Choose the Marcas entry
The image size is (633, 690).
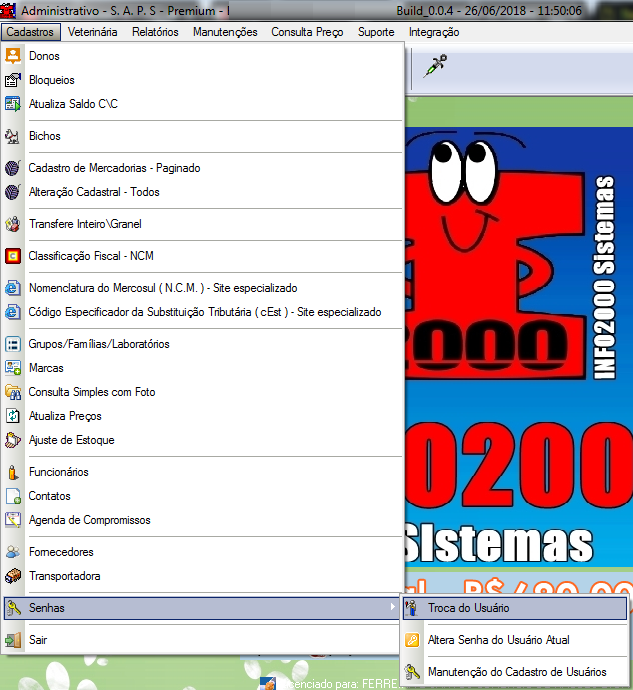coord(203,368)
